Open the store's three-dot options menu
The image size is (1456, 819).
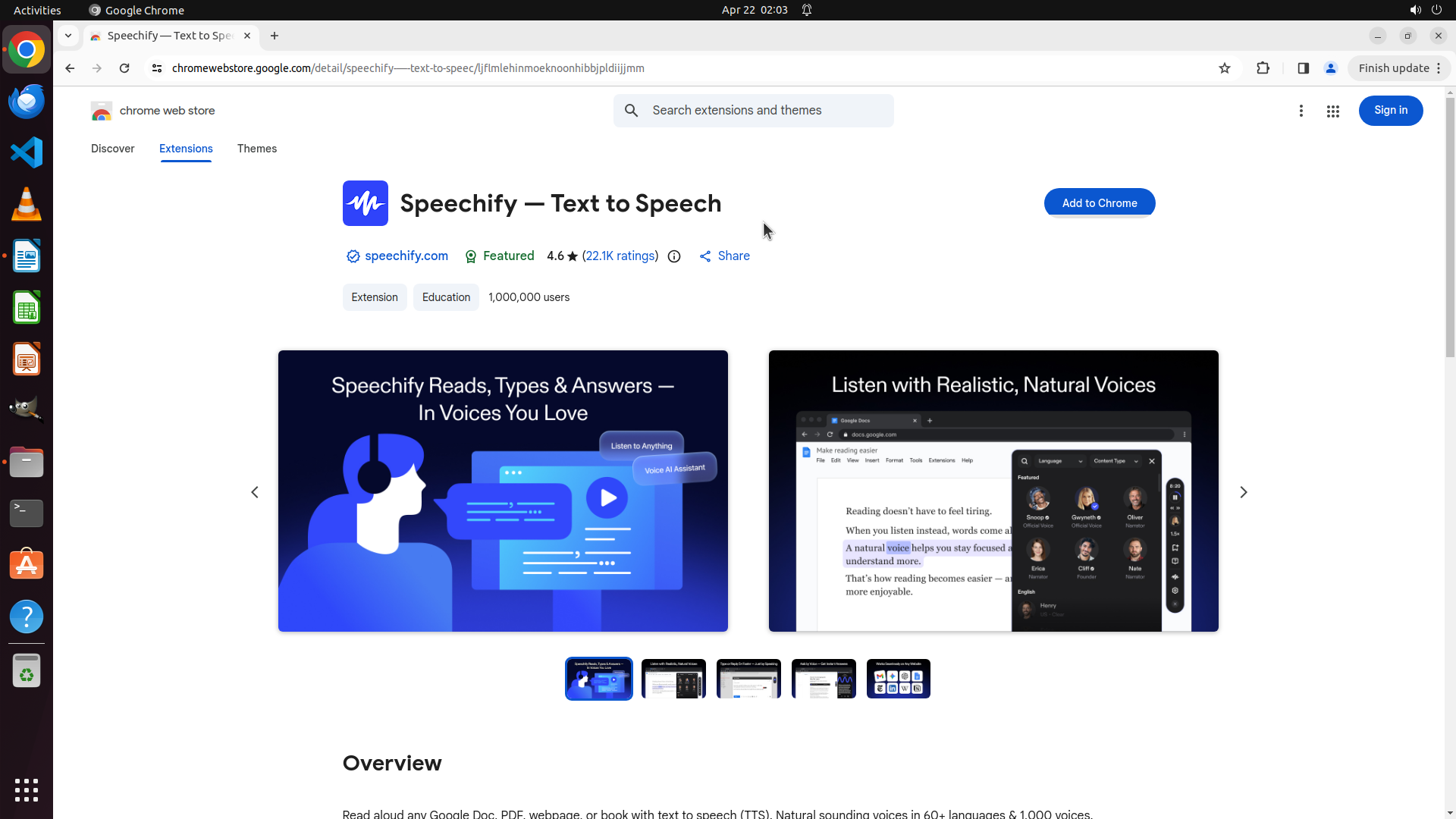point(1301,111)
